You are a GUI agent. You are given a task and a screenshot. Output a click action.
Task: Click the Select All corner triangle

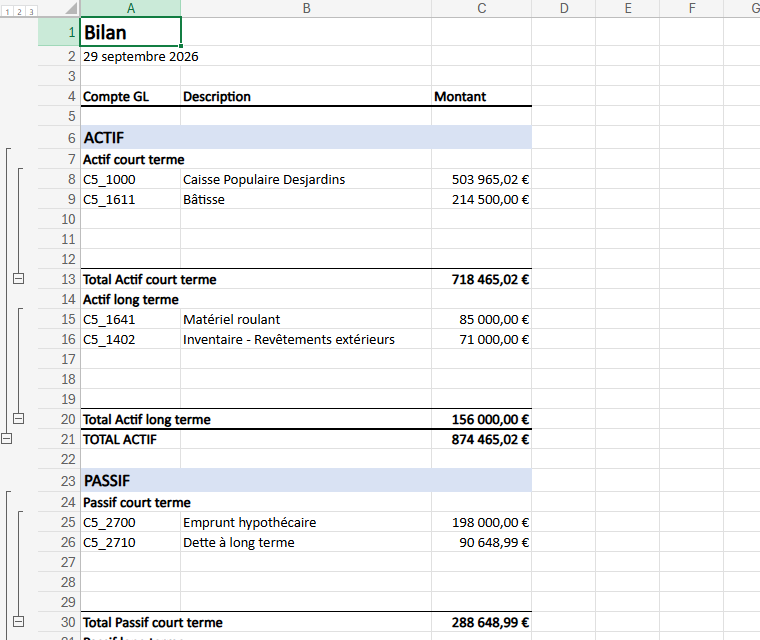point(71,8)
